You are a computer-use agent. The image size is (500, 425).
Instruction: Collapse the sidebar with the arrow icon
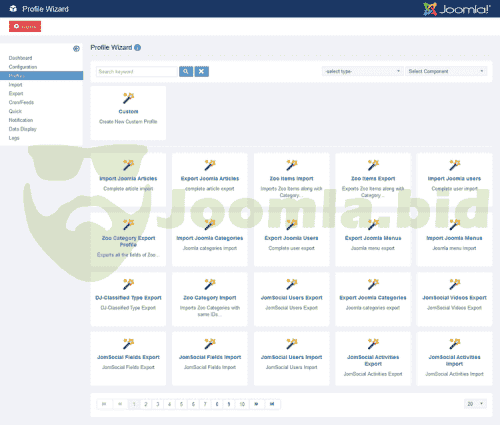pos(76,49)
